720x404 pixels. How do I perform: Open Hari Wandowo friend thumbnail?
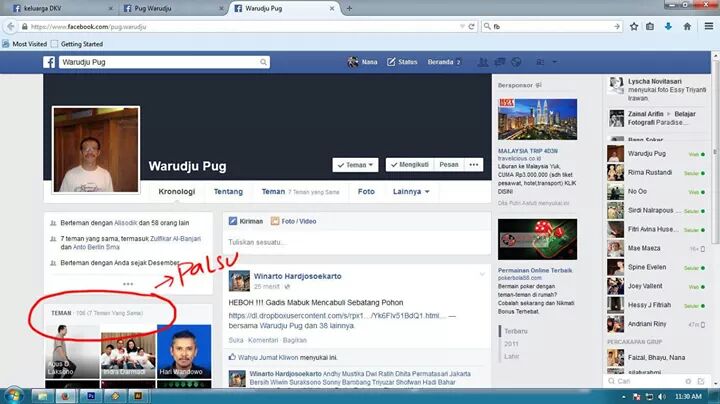click(184, 352)
